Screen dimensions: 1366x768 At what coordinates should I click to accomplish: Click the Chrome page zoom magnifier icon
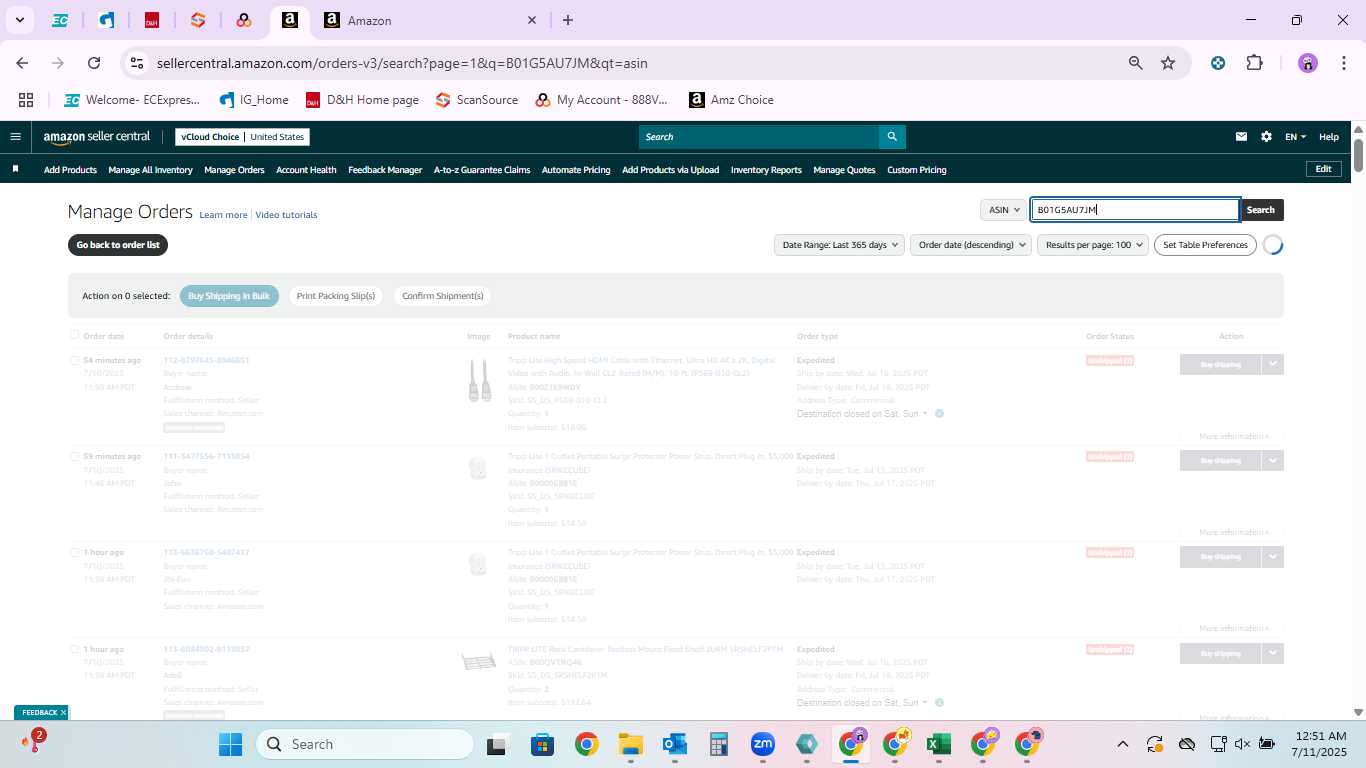(x=1135, y=63)
